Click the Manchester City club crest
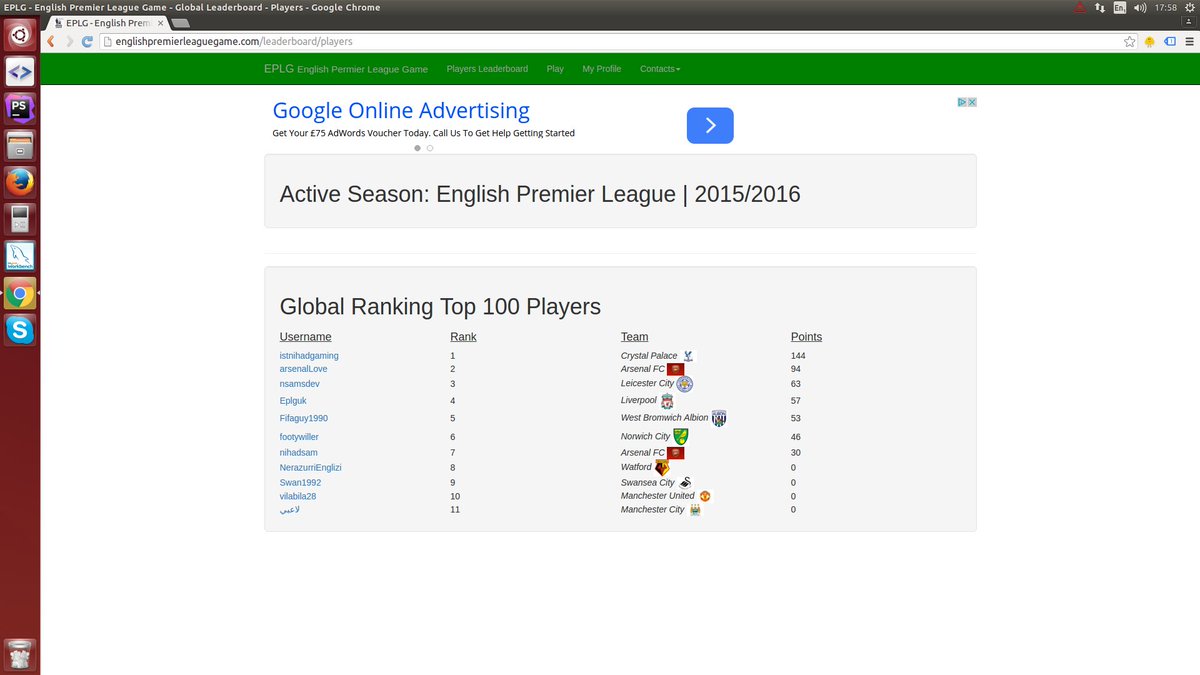This screenshot has width=1200, height=675. point(695,510)
